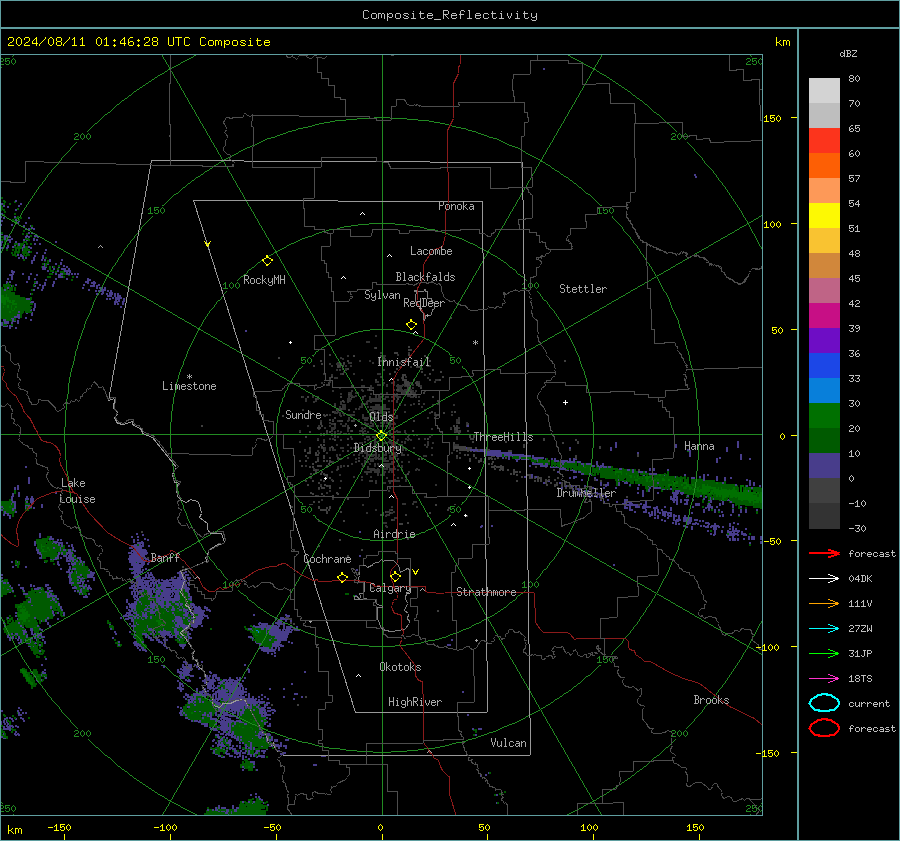Click the yellow radar-center diamond at Didsbury
The width and height of the screenshot is (900, 841).
pos(381,436)
